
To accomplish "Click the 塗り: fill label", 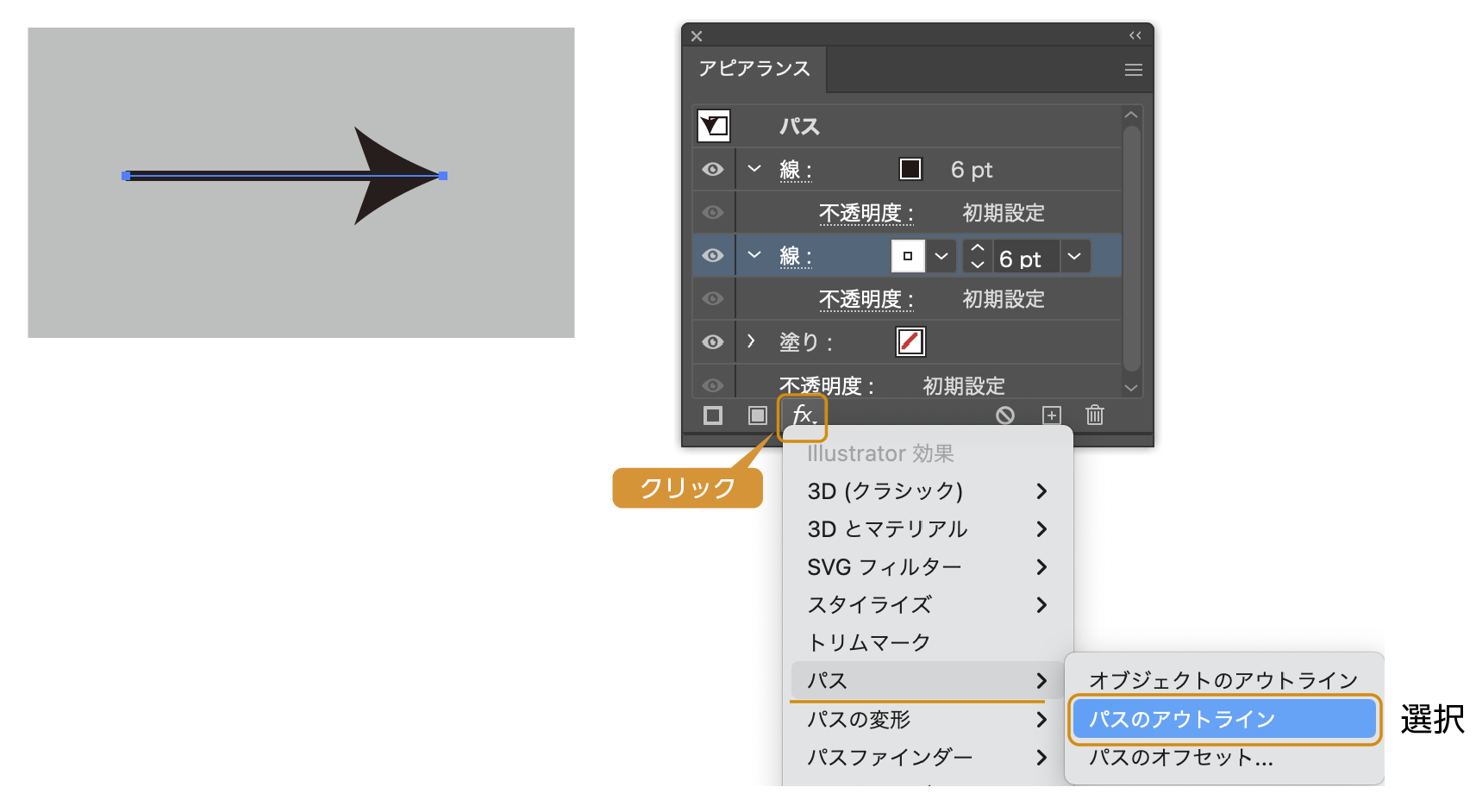I will pyautogui.click(x=805, y=342).
